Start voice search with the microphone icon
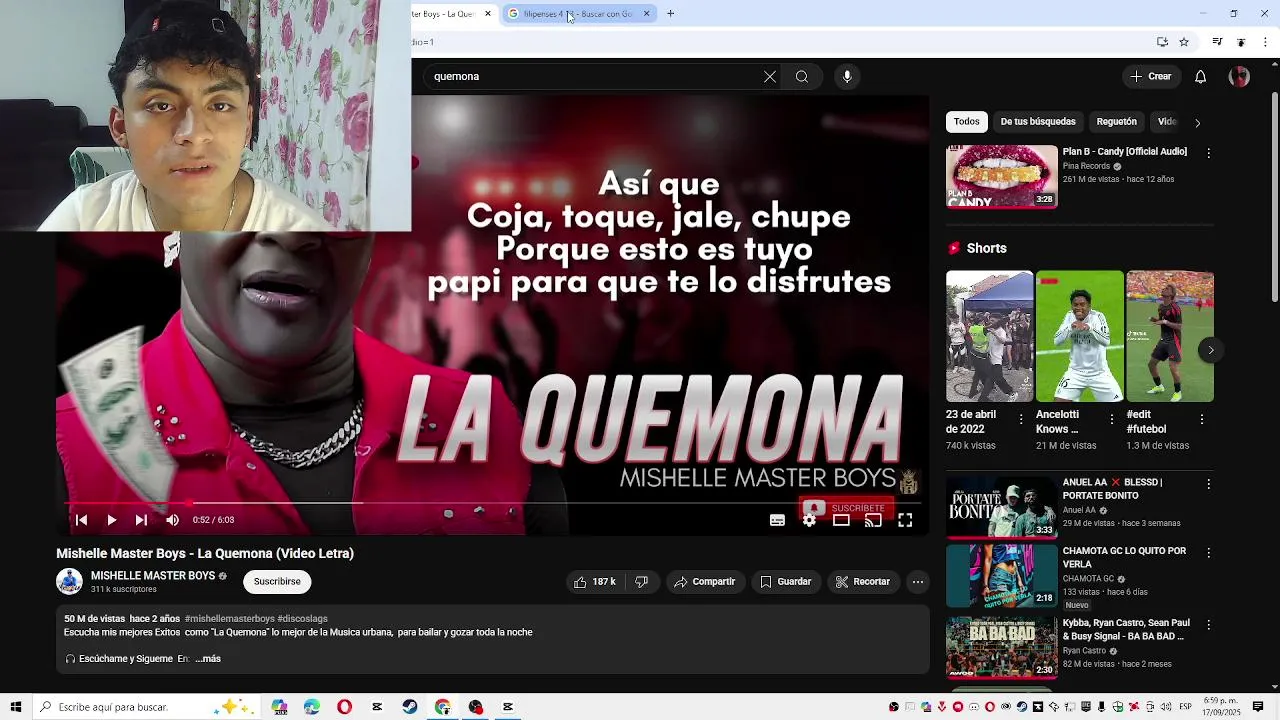Screen dimensions: 1280x720 (847, 77)
